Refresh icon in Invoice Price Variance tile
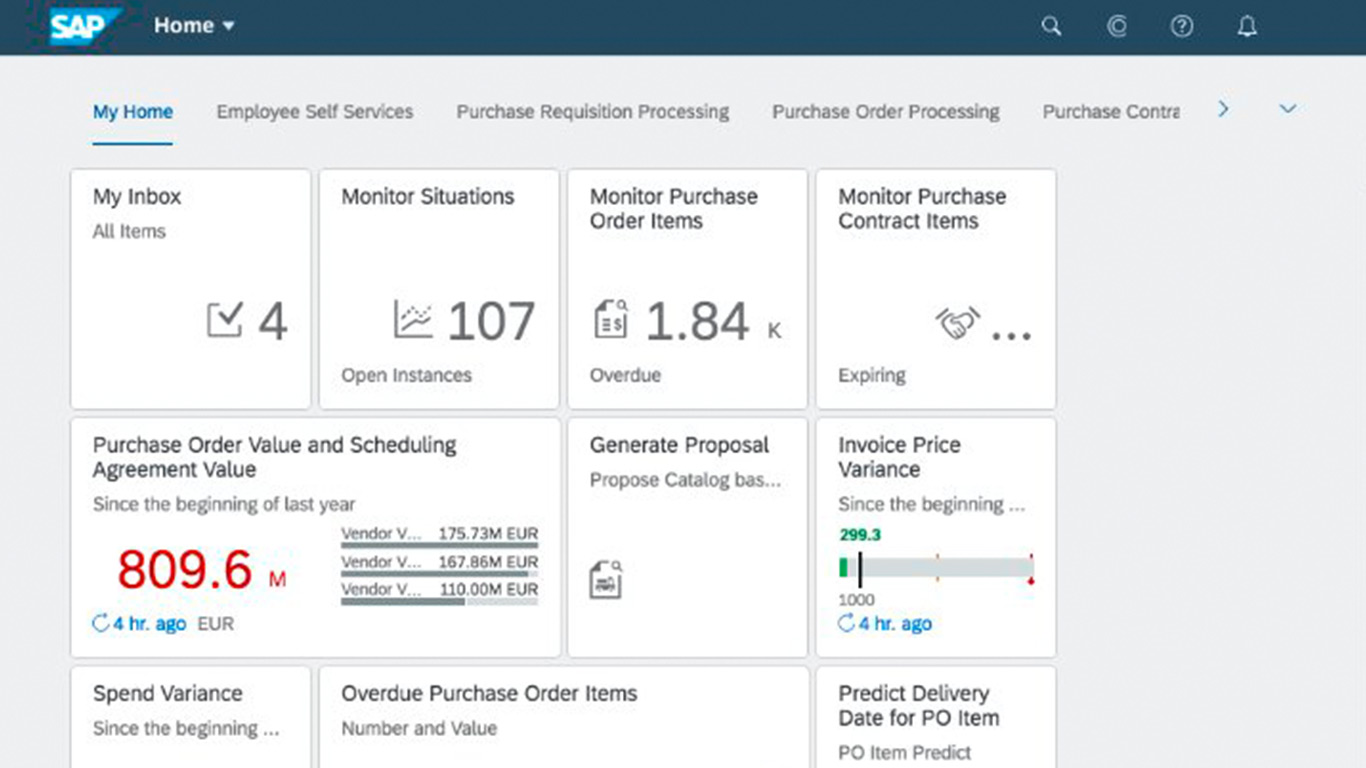The width and height of the screenshot is (1366, 768). point(847,623)
